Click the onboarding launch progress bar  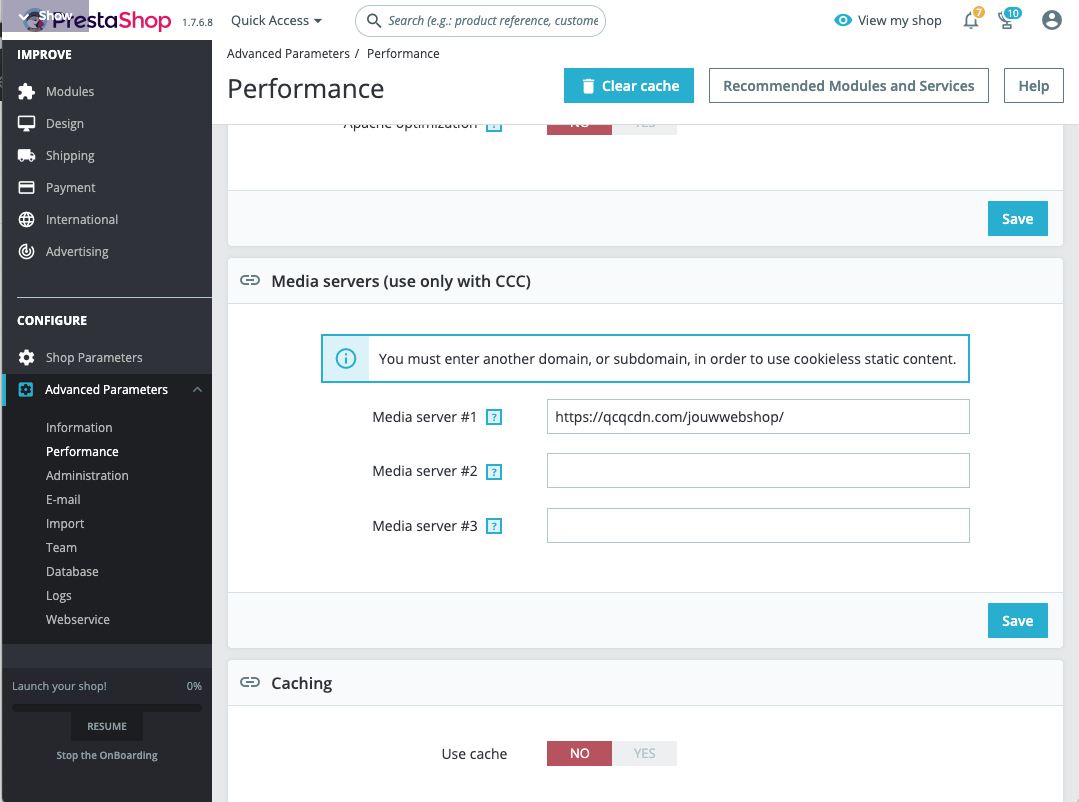pyautogui.click(x=106, y=707)
